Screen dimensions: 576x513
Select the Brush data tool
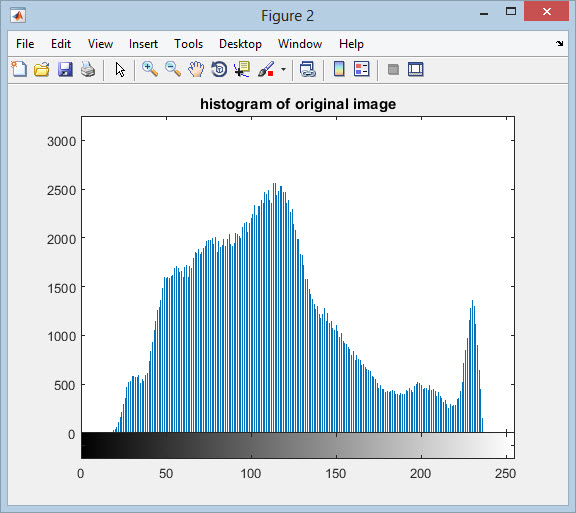266,69
